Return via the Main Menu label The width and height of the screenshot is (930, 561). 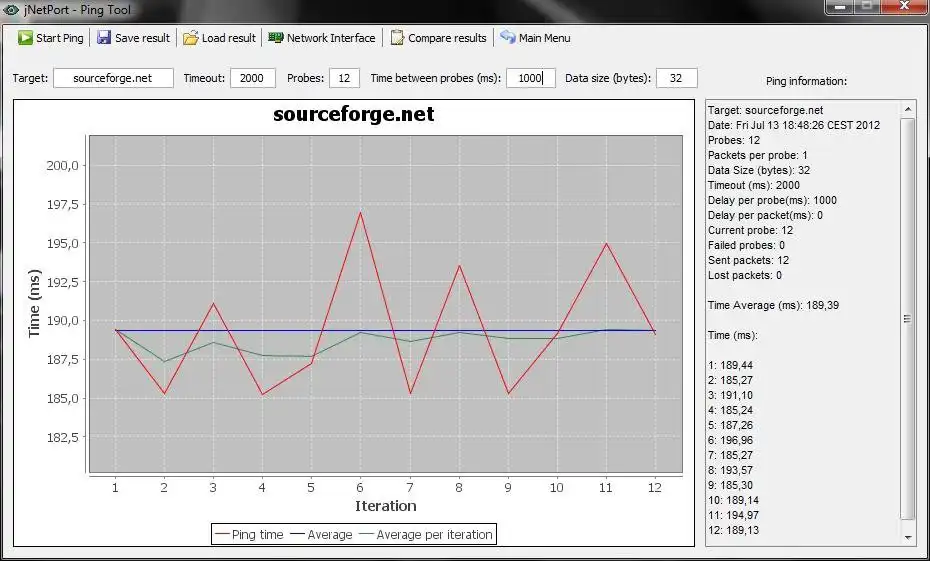(544, 38)
